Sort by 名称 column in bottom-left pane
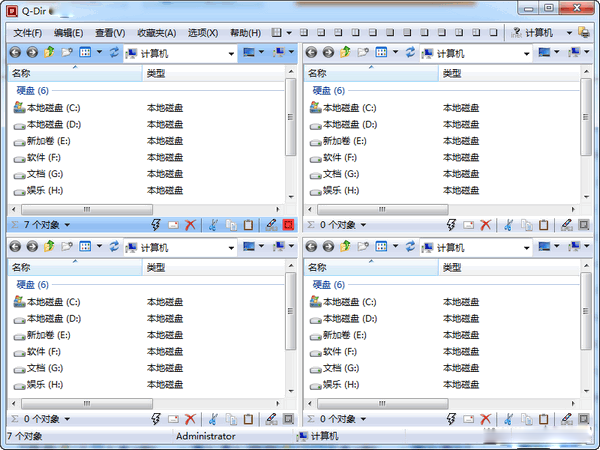This screenshot has height=450, width=600. click(75, 267)
